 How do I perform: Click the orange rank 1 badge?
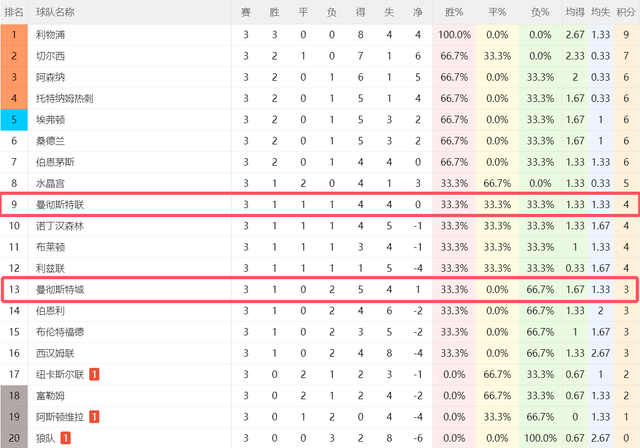click(x=14, y=34)
